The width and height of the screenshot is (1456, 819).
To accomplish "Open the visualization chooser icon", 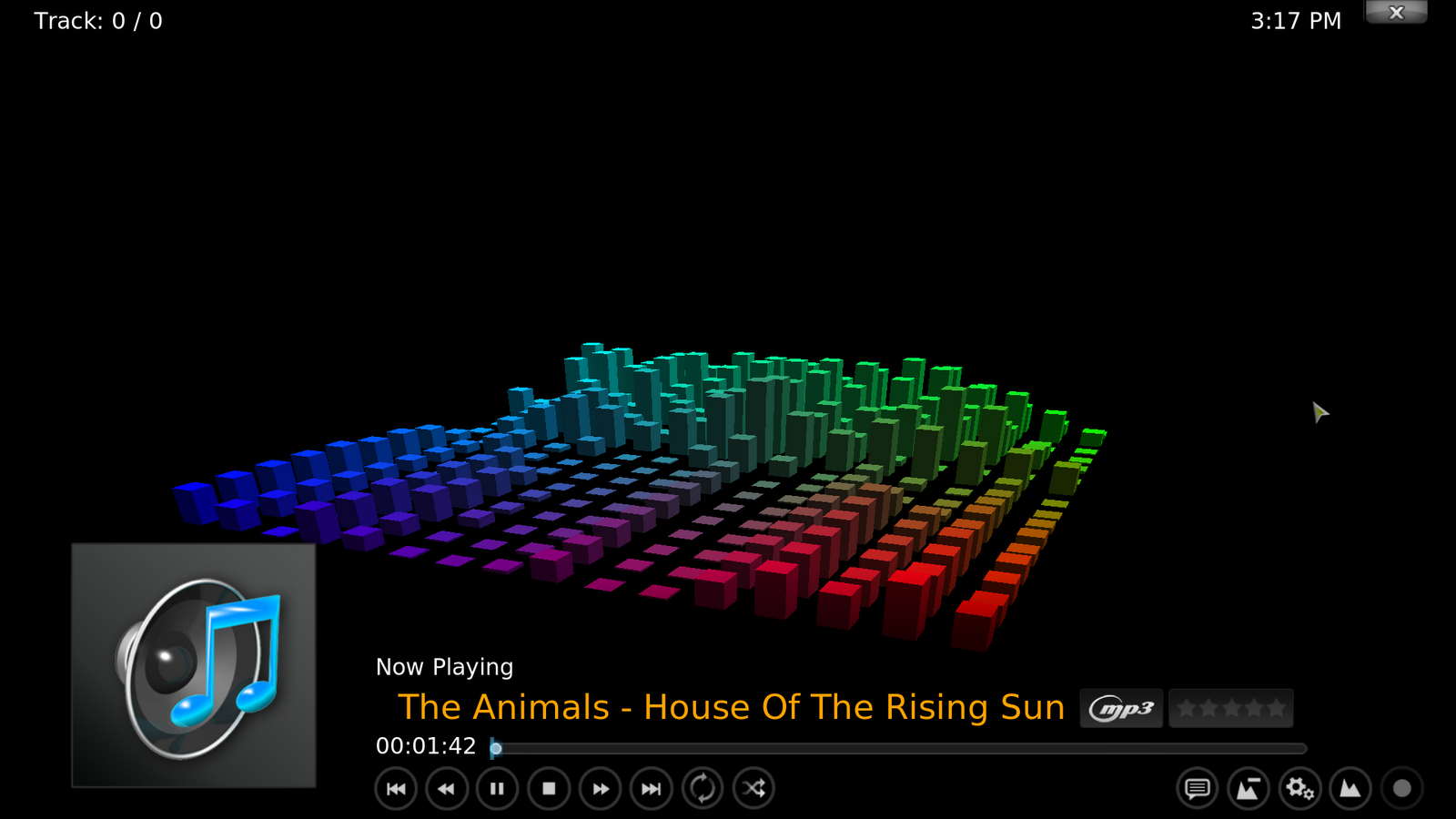I will point(1249,788).
